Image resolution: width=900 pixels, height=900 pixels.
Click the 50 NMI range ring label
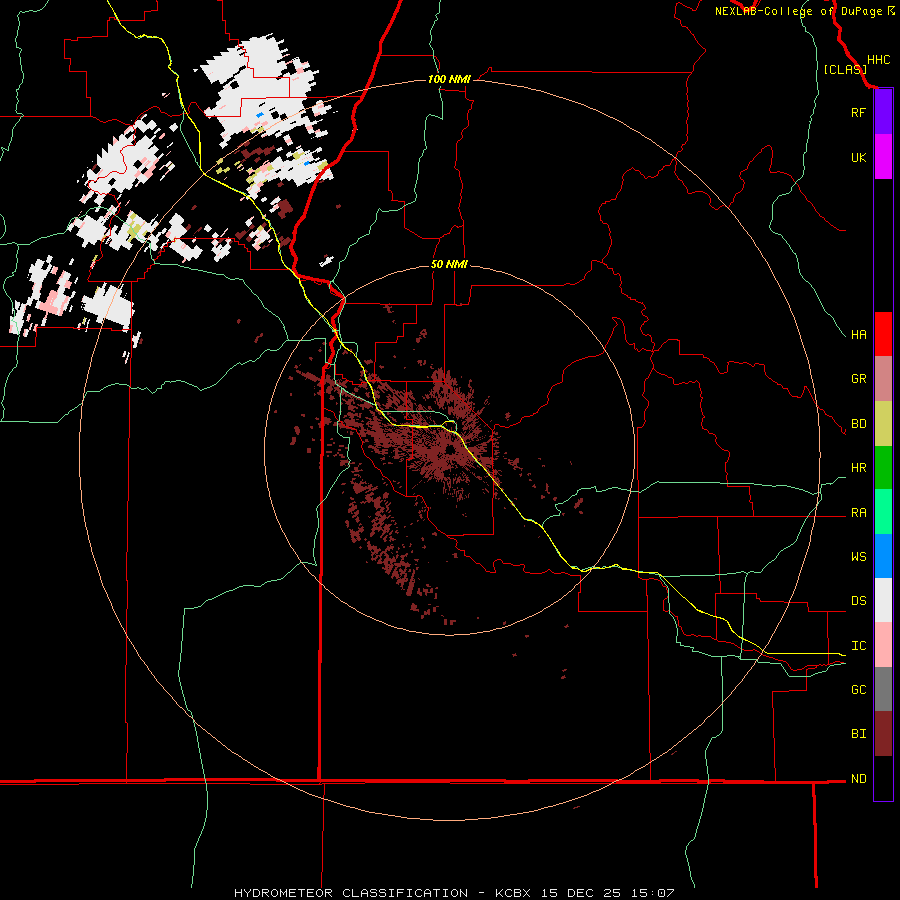pyautogui.click(x=449, y=264)
